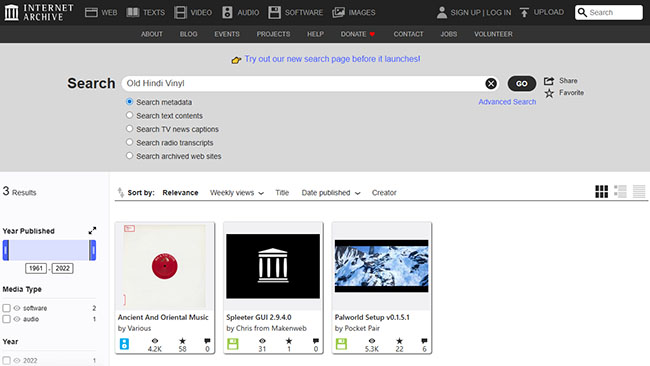Click views eye on Spleeter GUI card
The height and width of the screenshot is (366, 650).
tap(262, 341)
